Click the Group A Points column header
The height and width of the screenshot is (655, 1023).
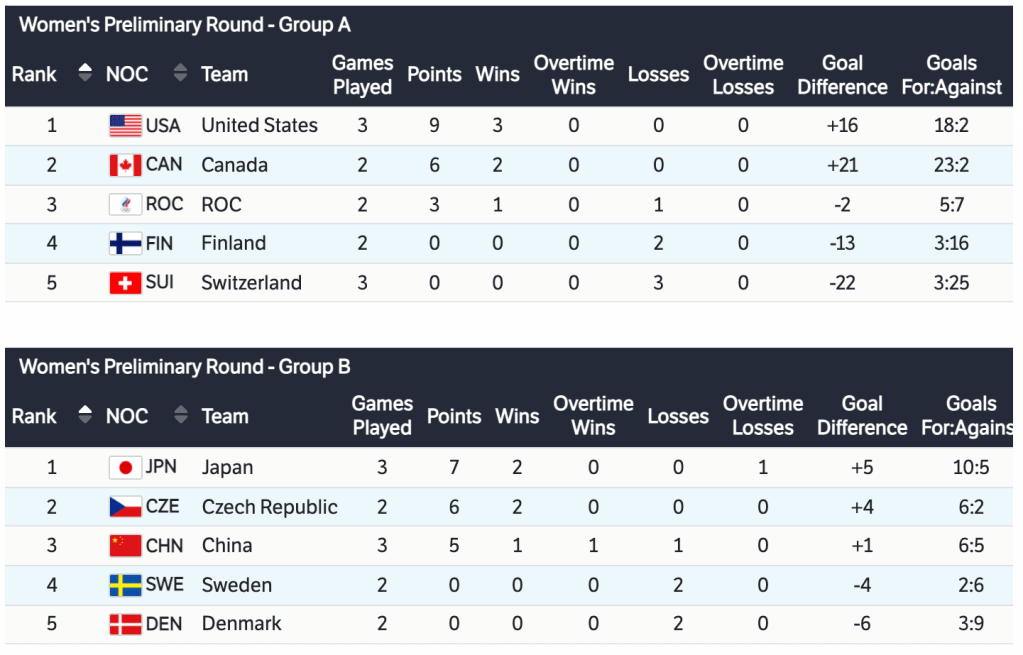coord(434,75)
